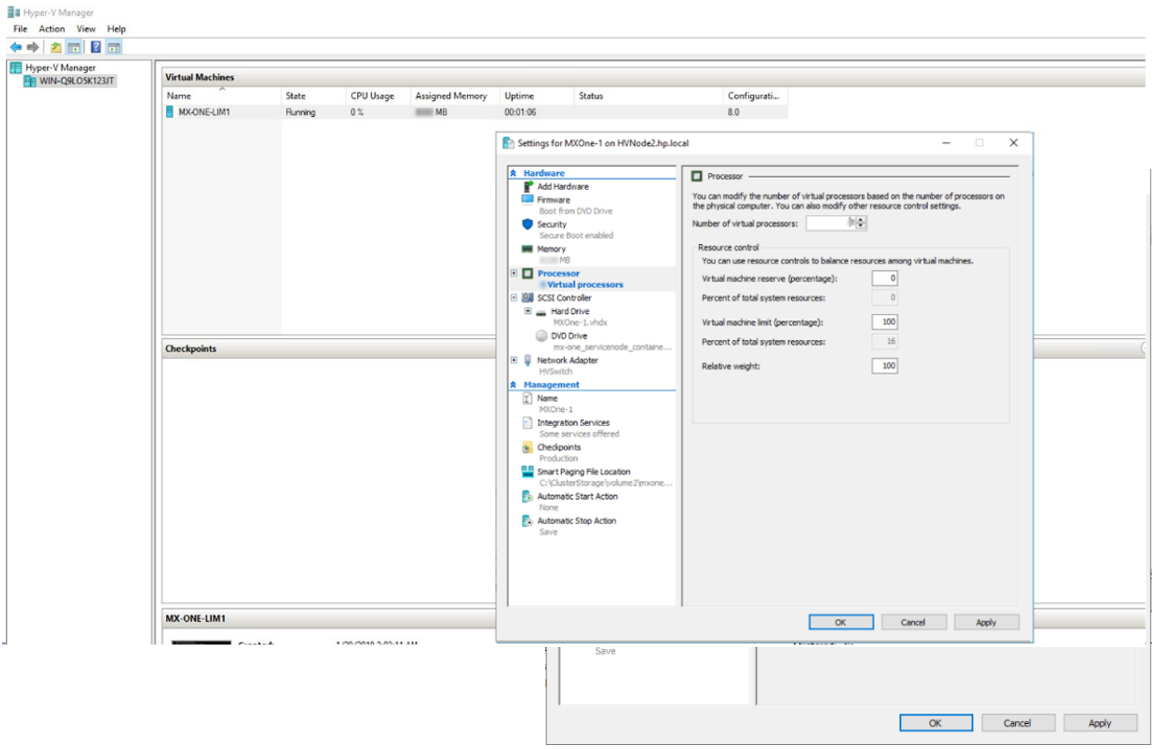Select Automatic Start Action setting
The width and height of the screenshot is (1158, 749).
[x=577, y=496]
